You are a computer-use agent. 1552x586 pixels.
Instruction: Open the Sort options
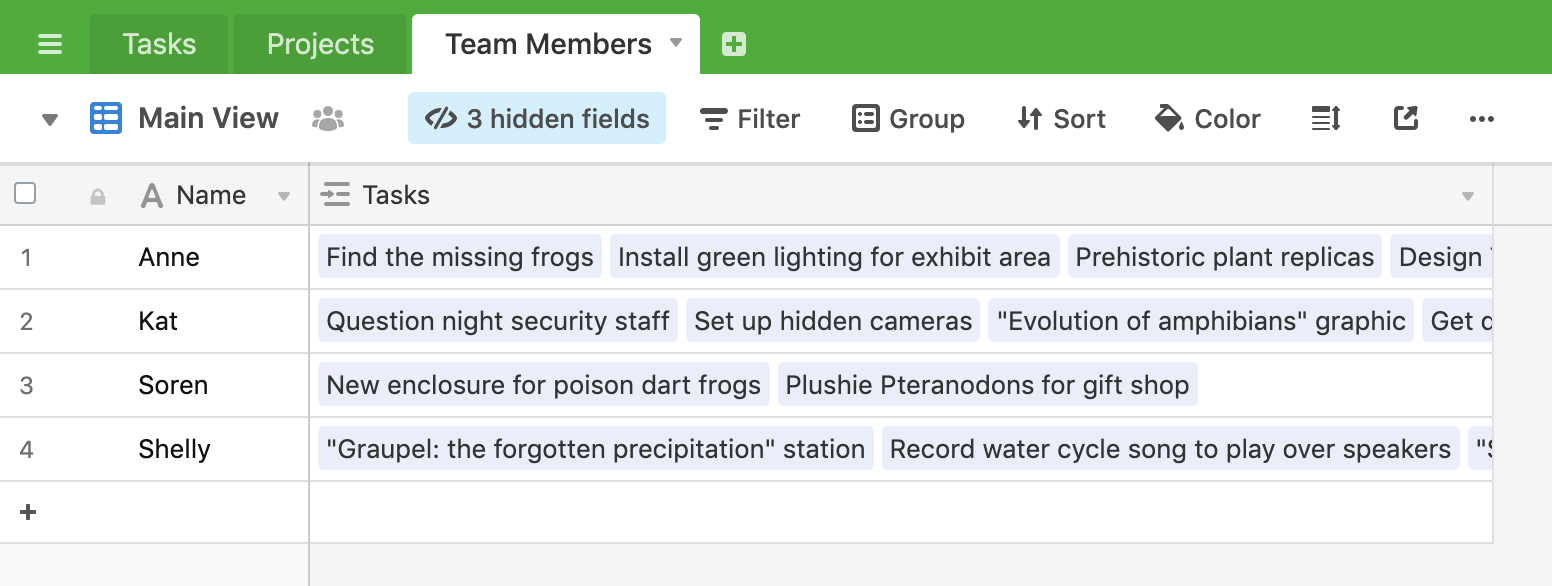click(x=1061, y=119)
